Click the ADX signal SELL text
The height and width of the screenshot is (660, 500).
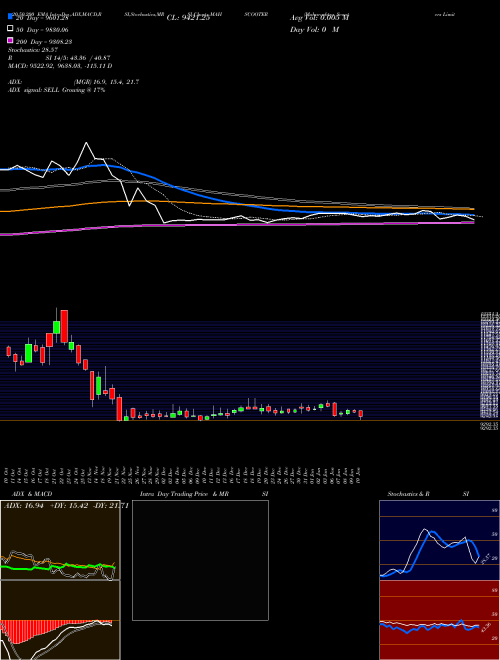pos(56,90)
